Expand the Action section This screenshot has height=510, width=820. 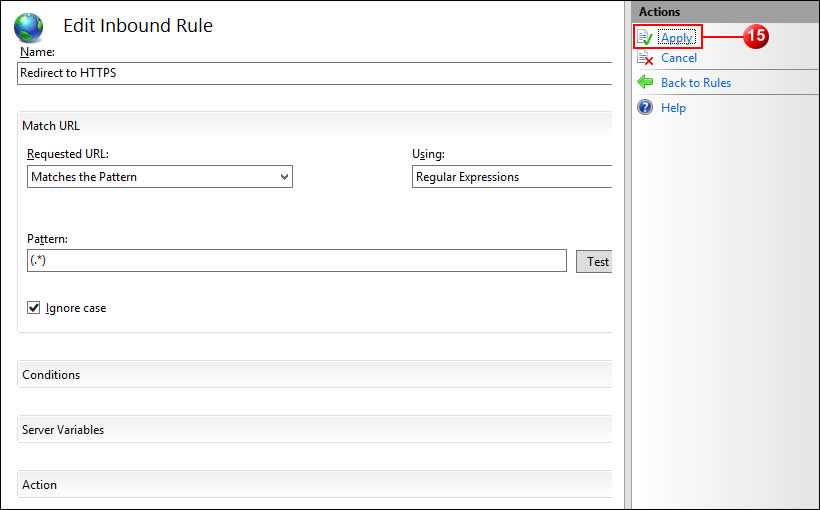[315, 484]
